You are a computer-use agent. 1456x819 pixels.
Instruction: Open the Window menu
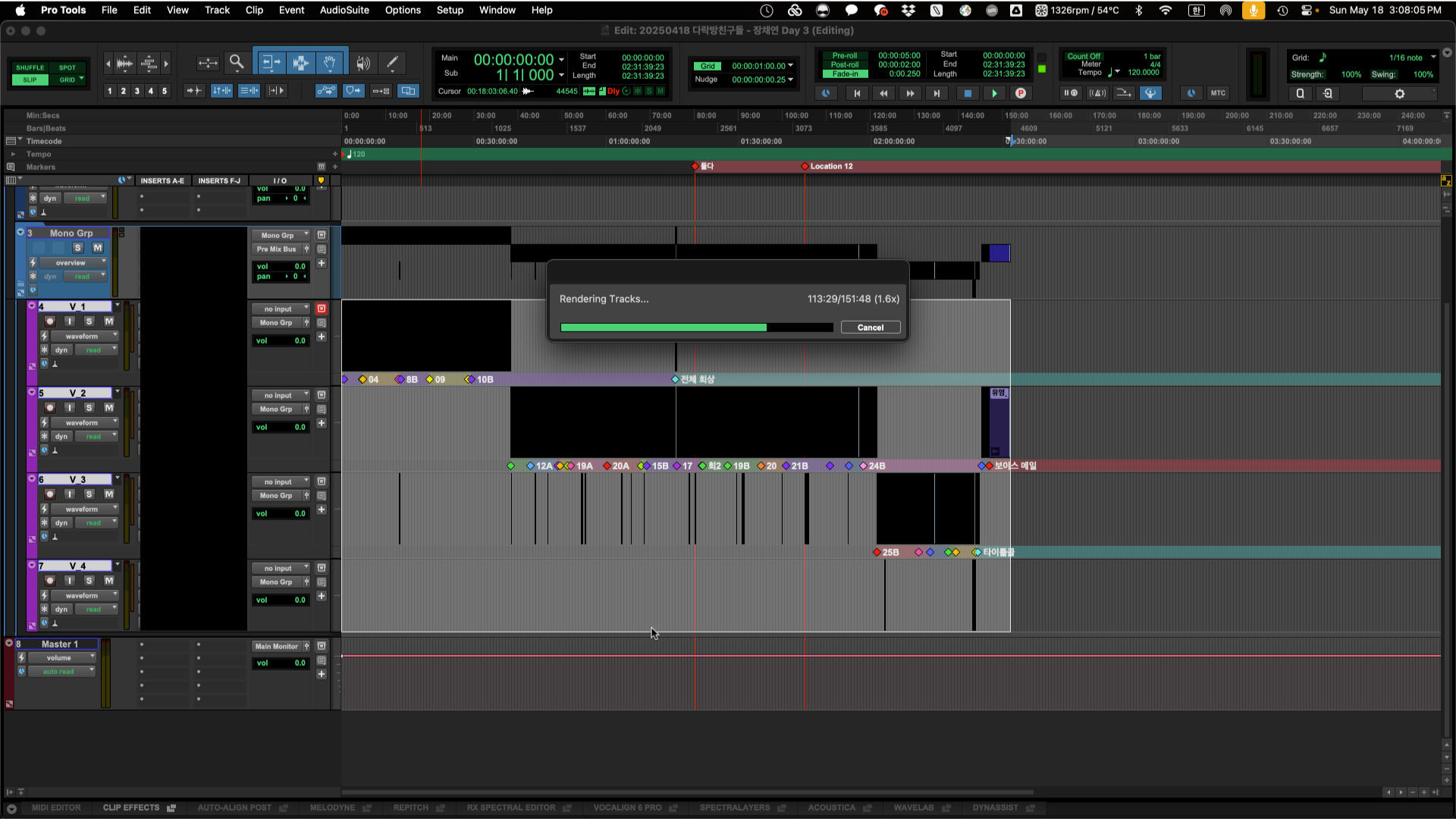point(497,10)
